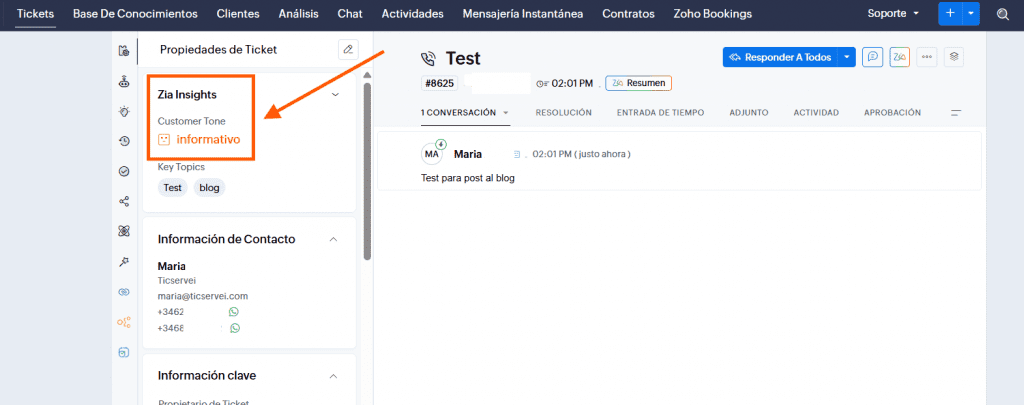The width and height of the screenshot is (1024, 405).
Task: Click the share icon in left sidebar
Action: [124, 201]
